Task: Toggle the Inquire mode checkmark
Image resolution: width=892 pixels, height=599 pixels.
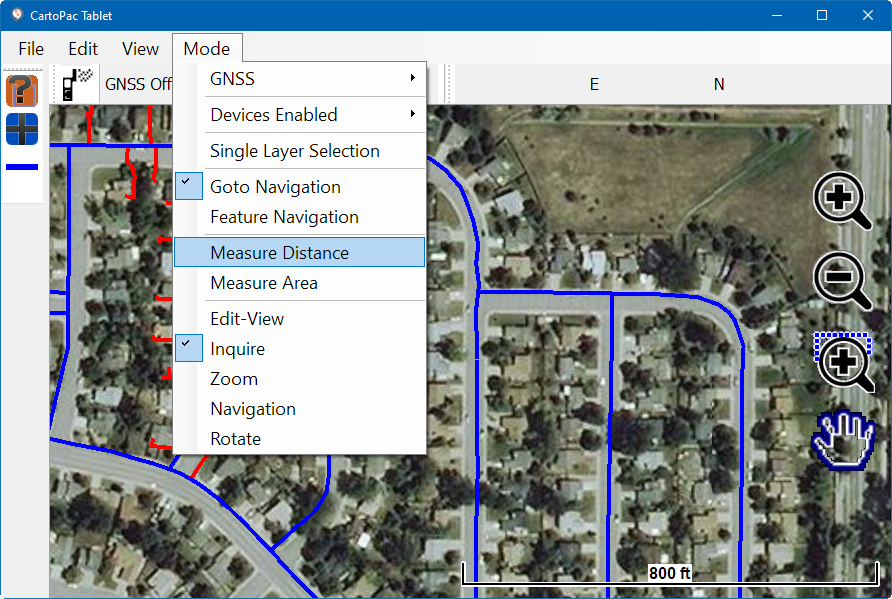Action: tap(237, 349)
